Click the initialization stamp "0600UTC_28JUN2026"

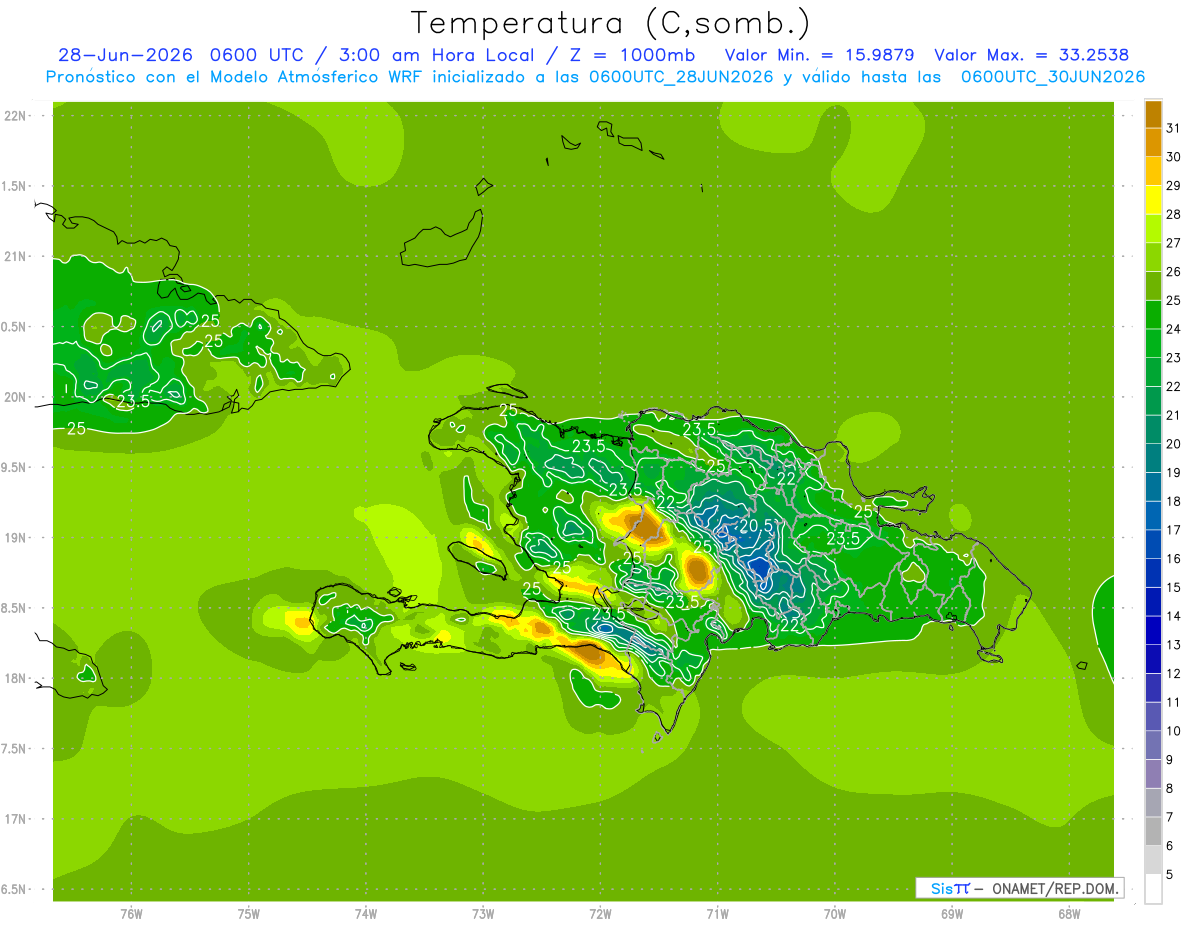pos(681,77)
